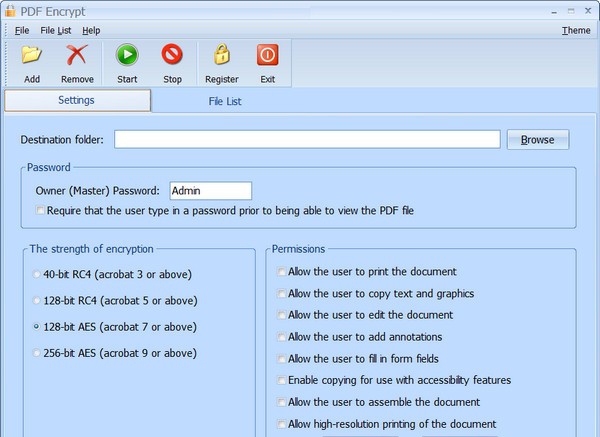Image resolution: width=600 pixels, height=437 pixels.
Task: Select 256-bit AES encryption
Action: 36,353
